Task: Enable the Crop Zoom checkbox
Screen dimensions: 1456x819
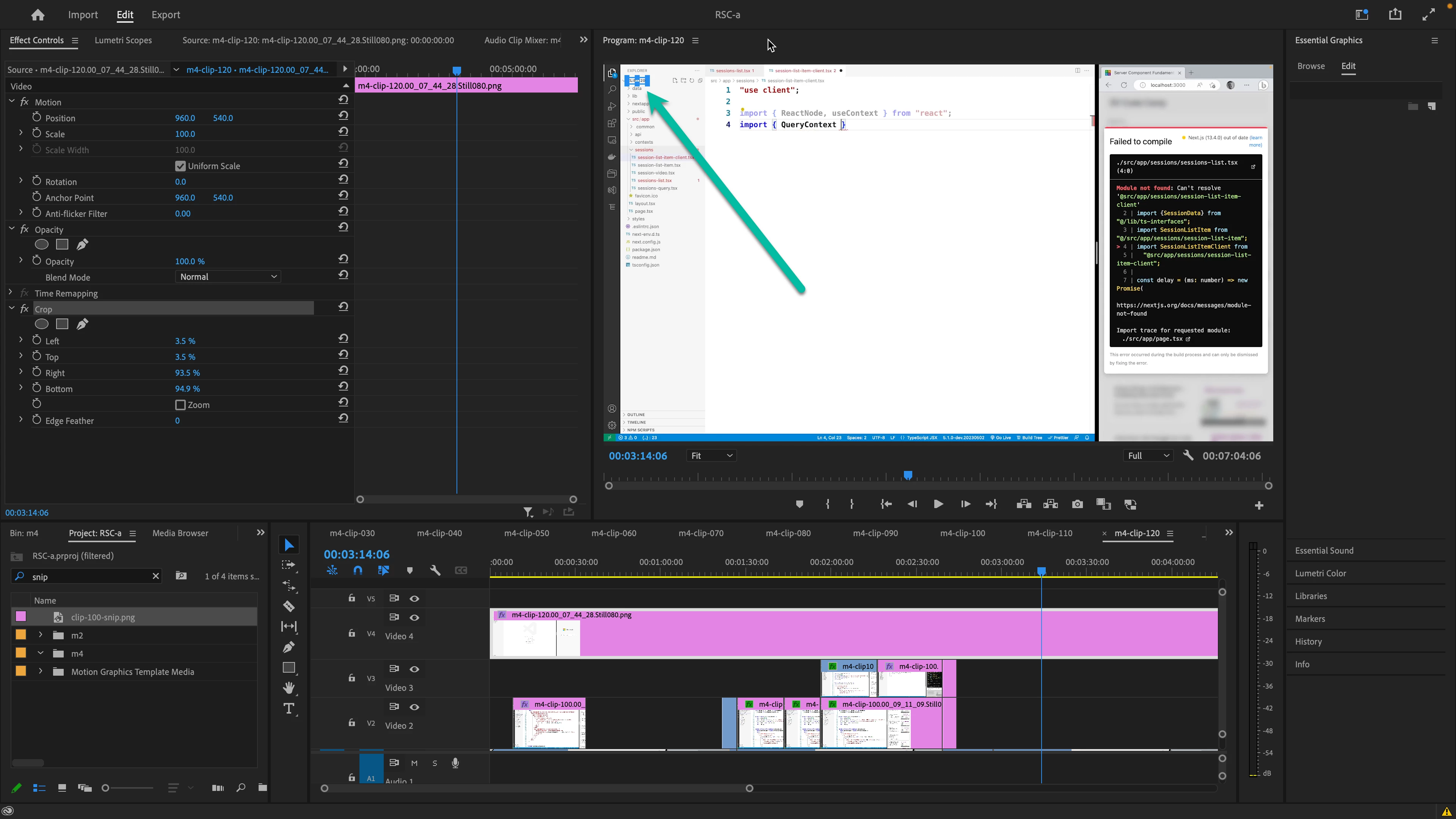Action: [x=180, y=405]
